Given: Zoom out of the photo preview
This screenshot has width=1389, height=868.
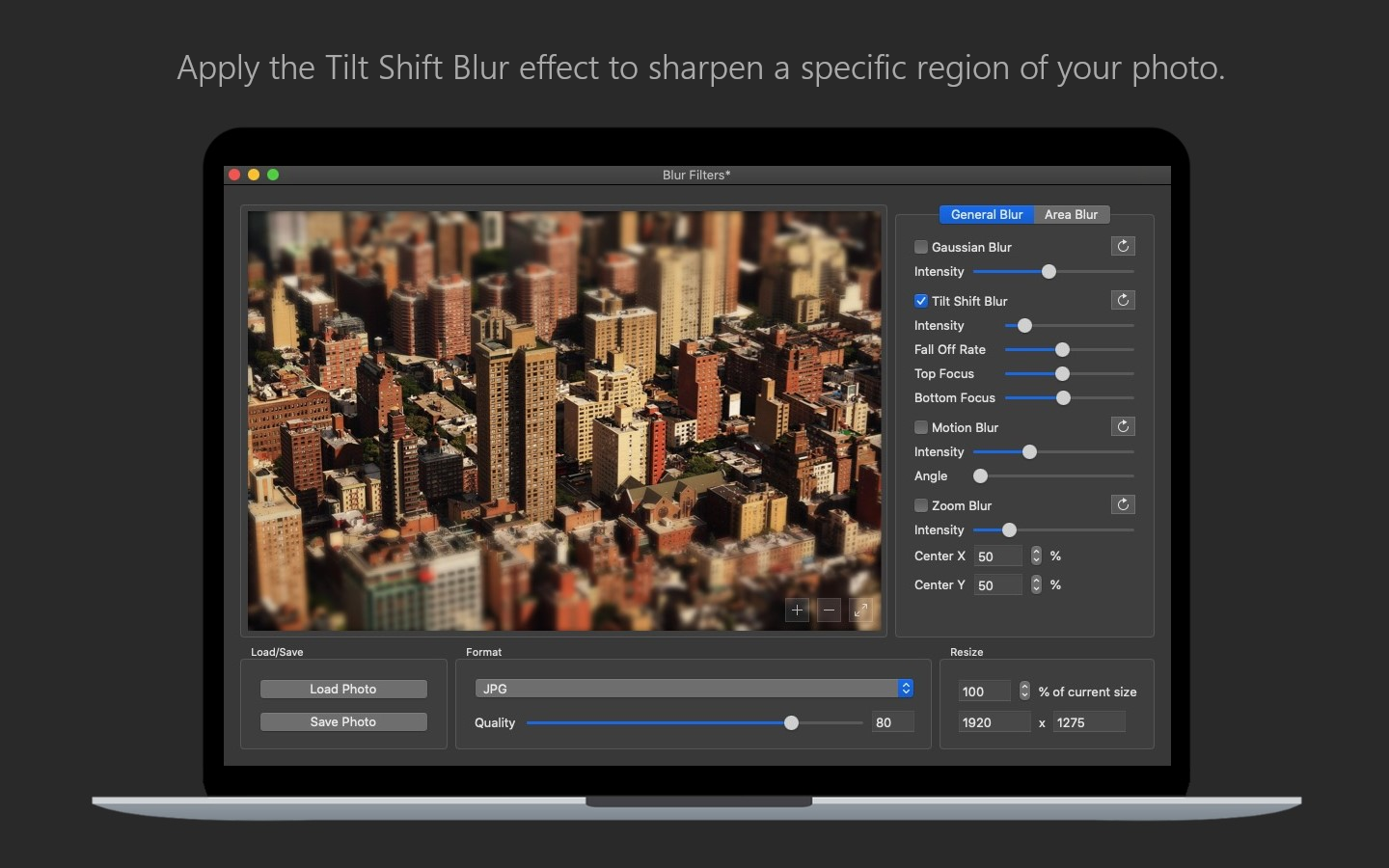Looking at the screenshot, I should click(829, 610).
